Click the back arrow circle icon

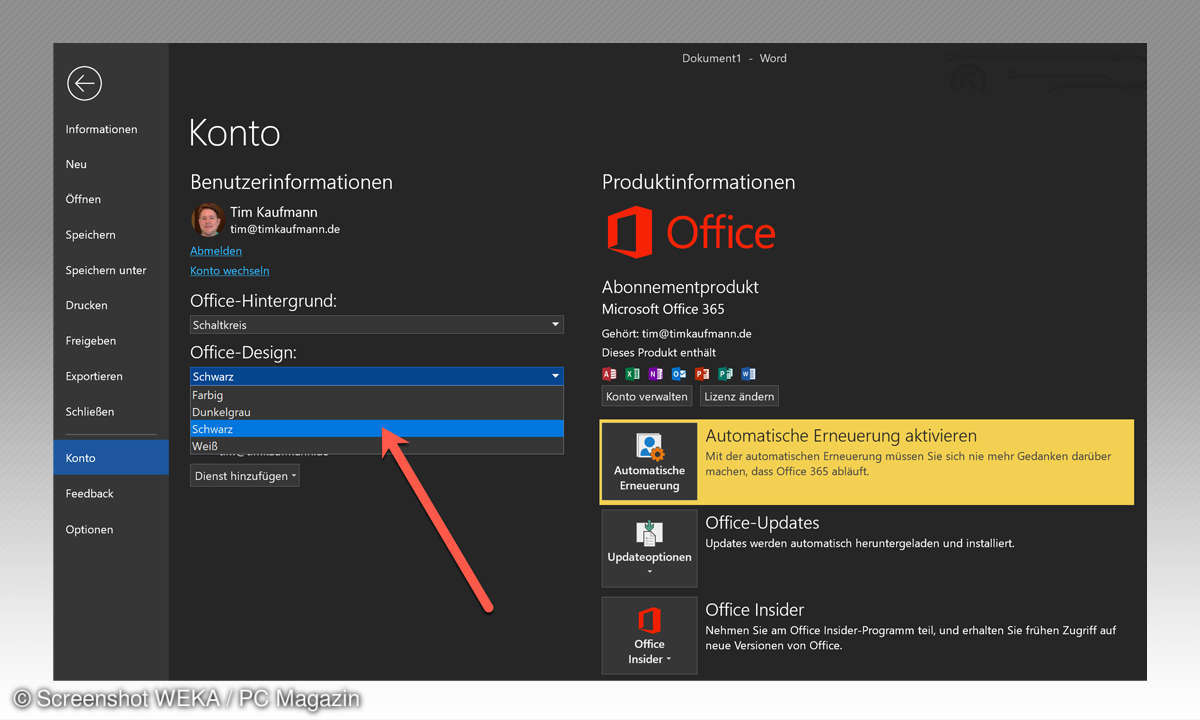coord(84,83)
